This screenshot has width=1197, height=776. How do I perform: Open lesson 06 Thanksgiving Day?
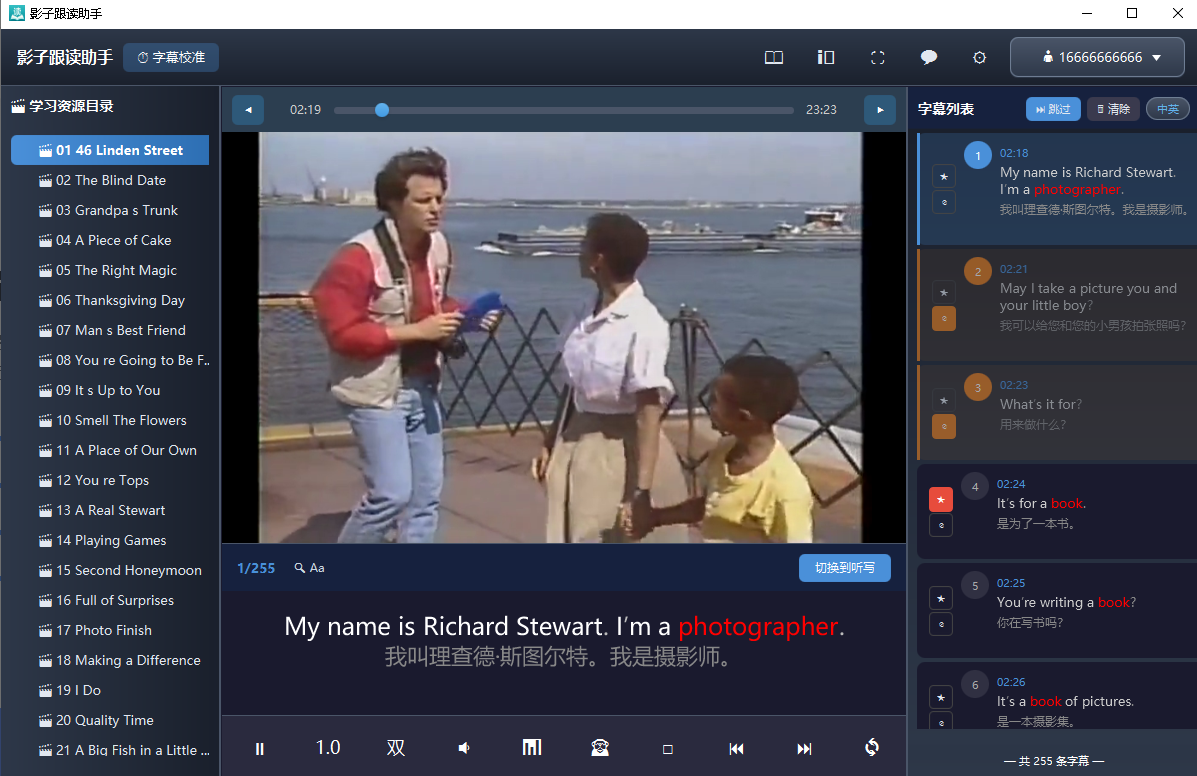coord(110,300)
